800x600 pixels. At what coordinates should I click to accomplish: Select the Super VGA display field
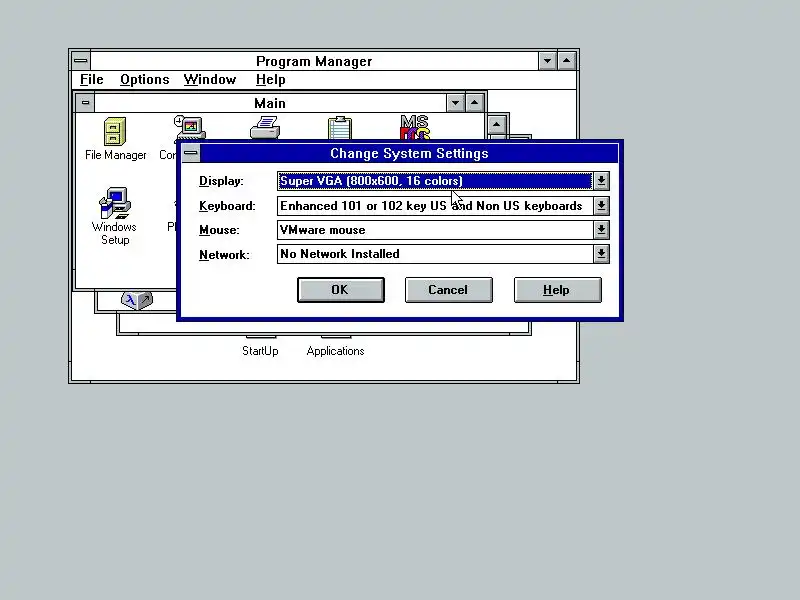435,181
